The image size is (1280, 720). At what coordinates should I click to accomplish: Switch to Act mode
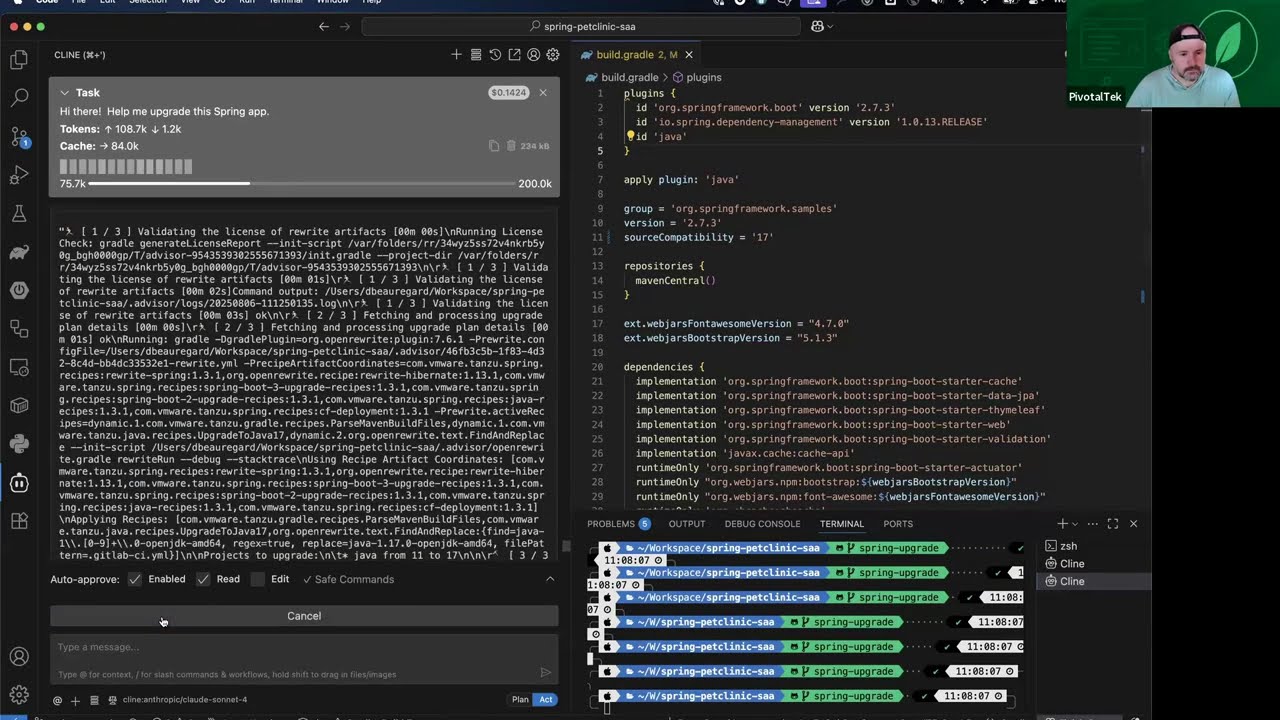546,700
